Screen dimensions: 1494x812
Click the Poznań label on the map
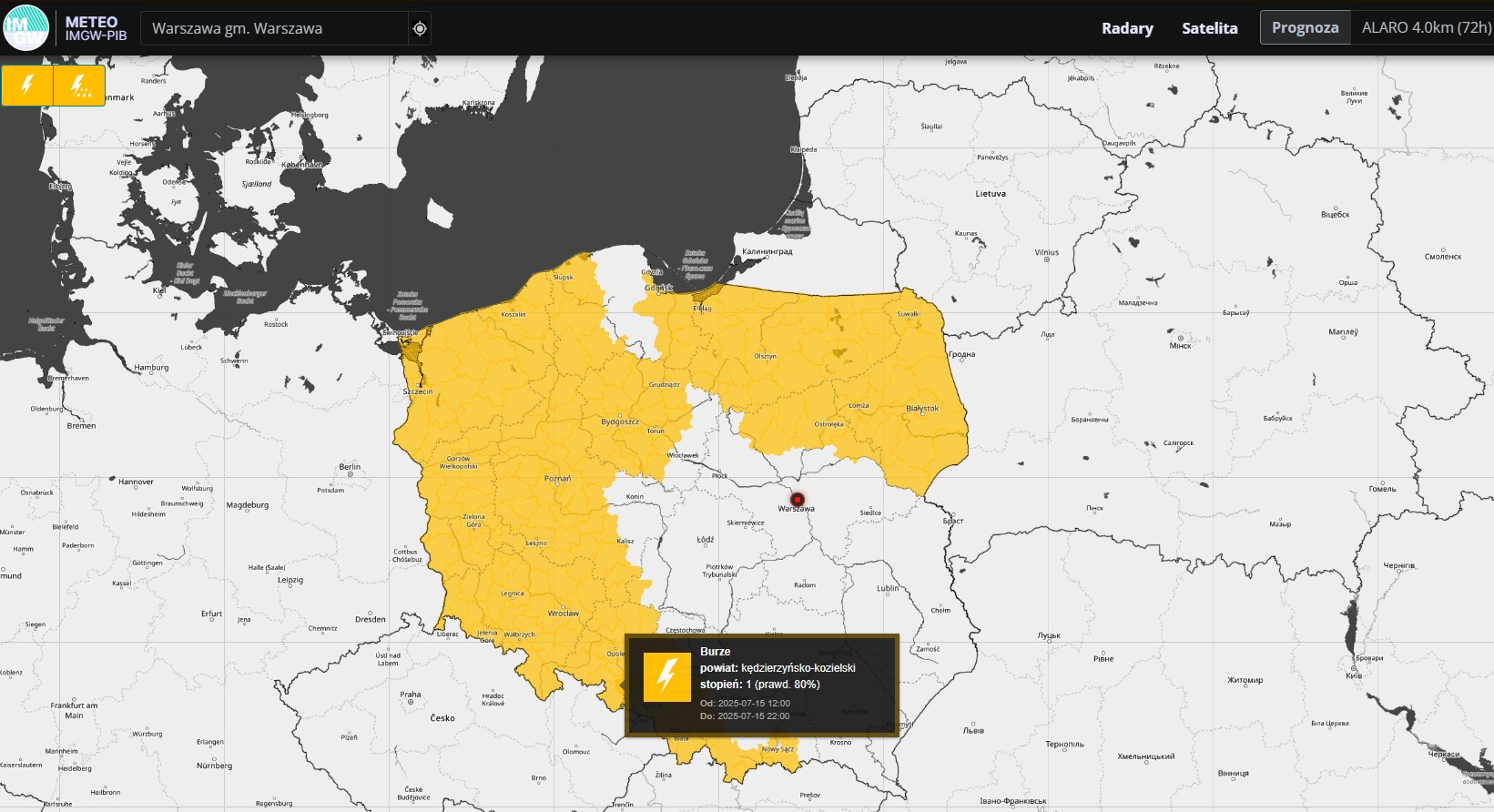(557, 478)
